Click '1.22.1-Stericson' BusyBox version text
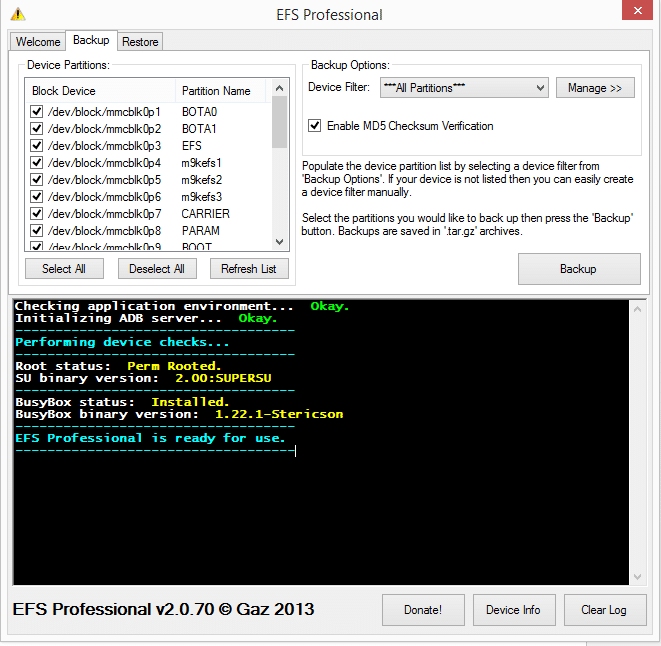Viewport: 661px width, 646px height. [279, 414]
